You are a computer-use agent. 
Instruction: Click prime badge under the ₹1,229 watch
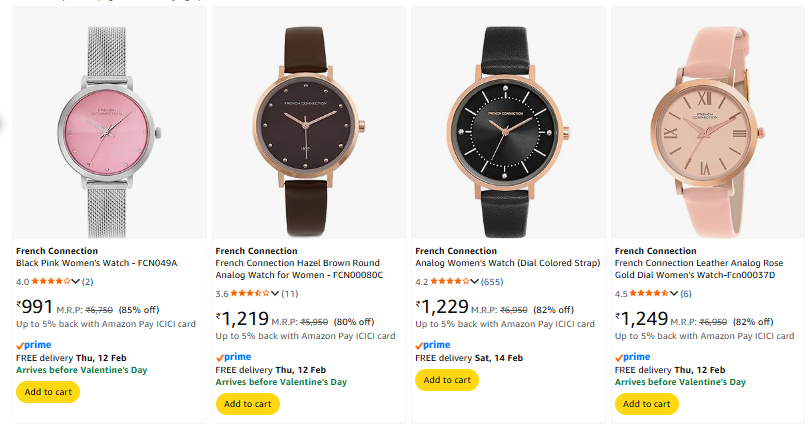[434, 344]
